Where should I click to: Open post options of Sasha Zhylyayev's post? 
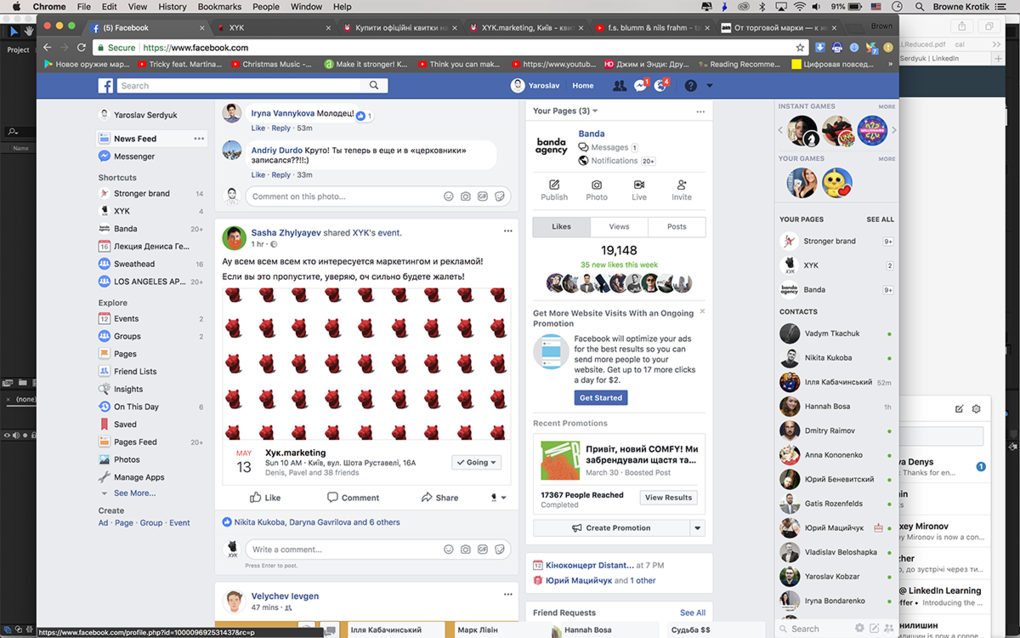508,231
